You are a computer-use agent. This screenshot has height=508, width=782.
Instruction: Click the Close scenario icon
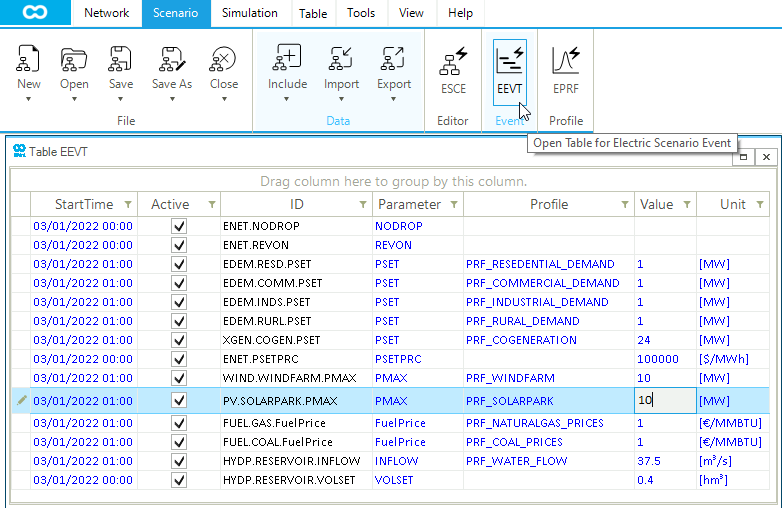tap(224, 59)
